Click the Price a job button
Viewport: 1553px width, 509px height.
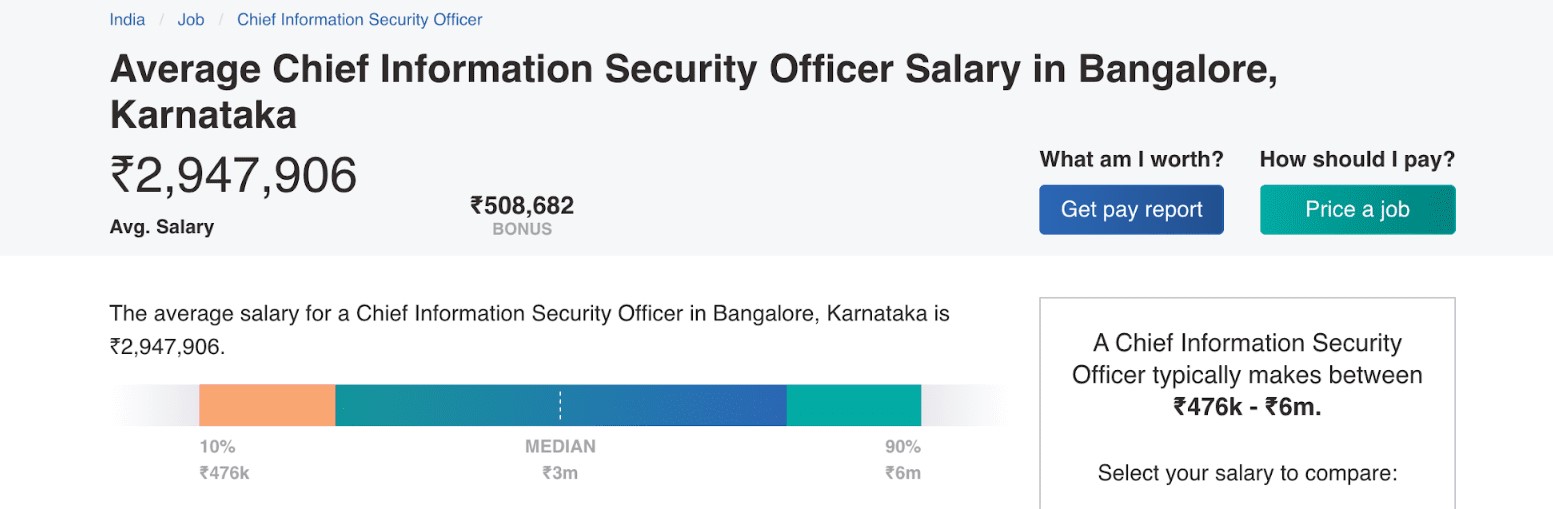[1357, 209]
